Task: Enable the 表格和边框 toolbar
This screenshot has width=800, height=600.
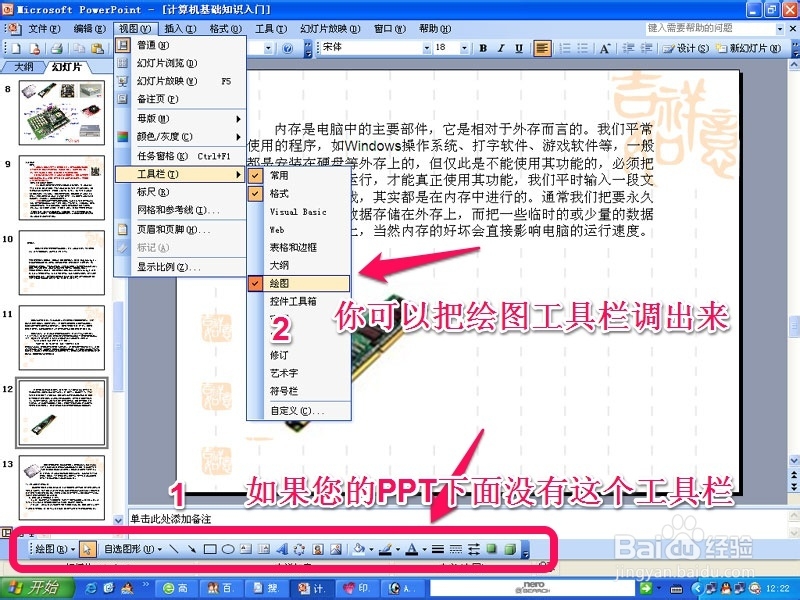Action: tap(299, 247)
